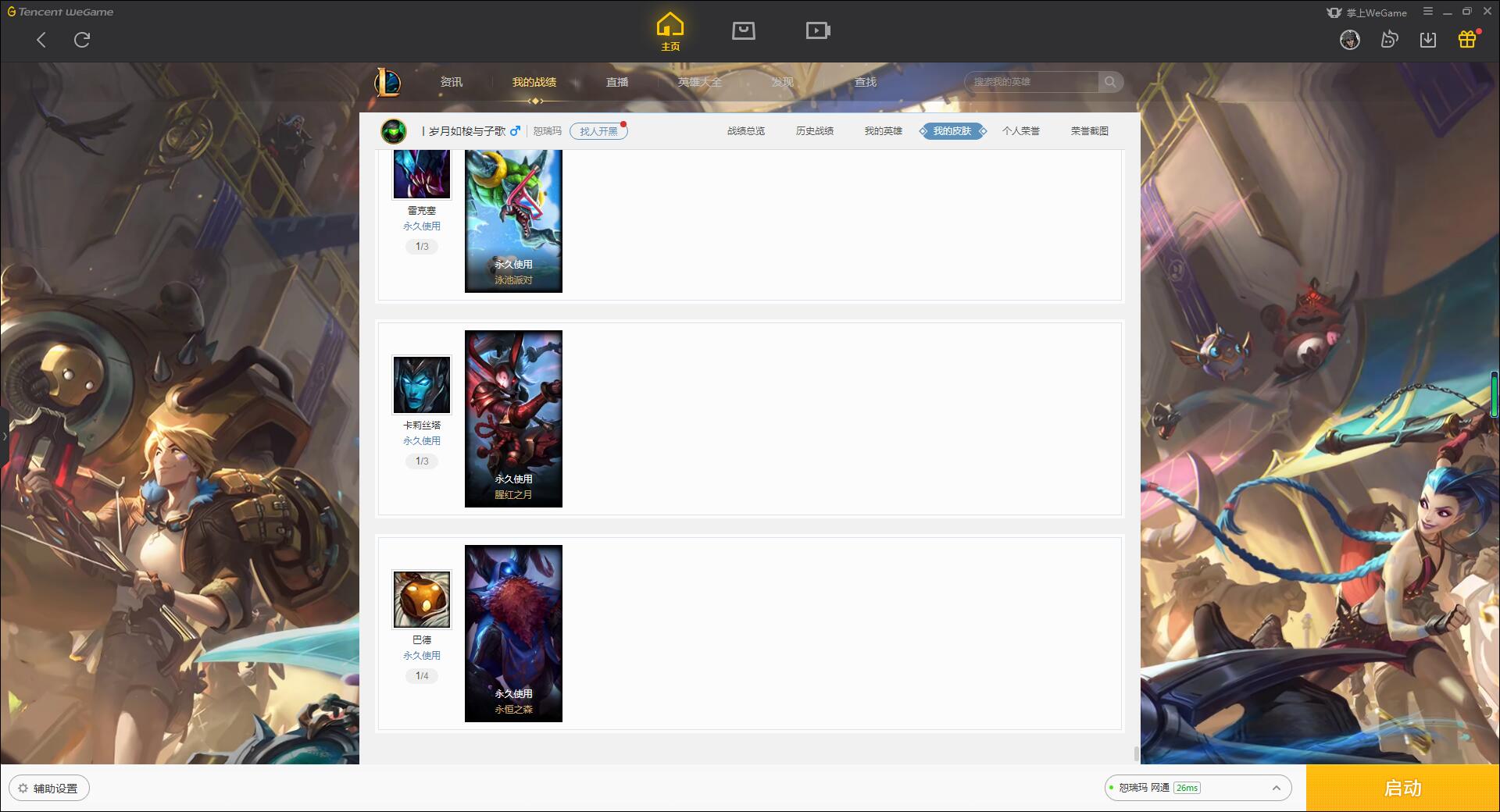This screenshot has width=1500, height=812.
Task: Click the 1/4 count under 巴德
Action: point(422,676)
